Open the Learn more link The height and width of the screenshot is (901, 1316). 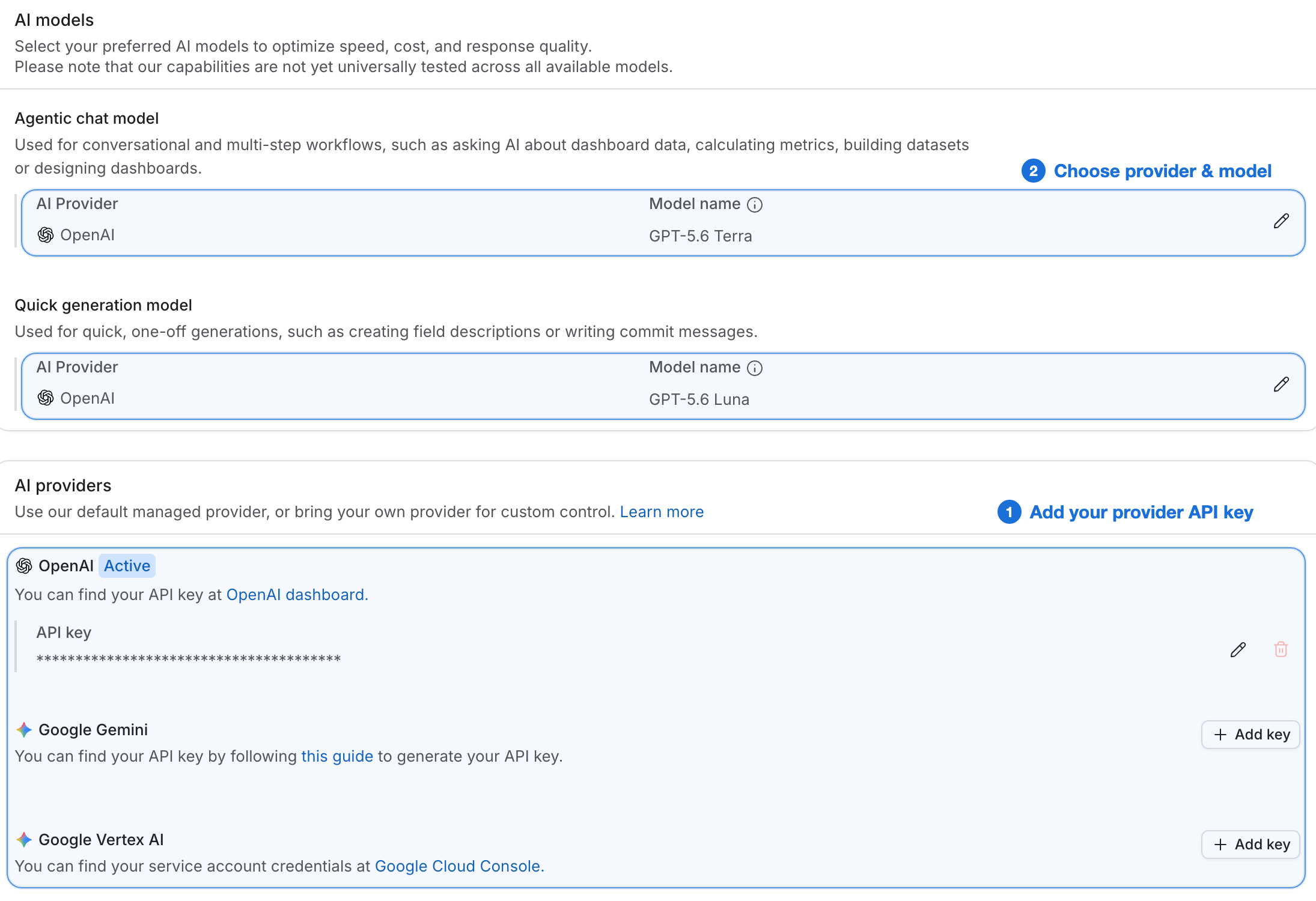point(662,512)
